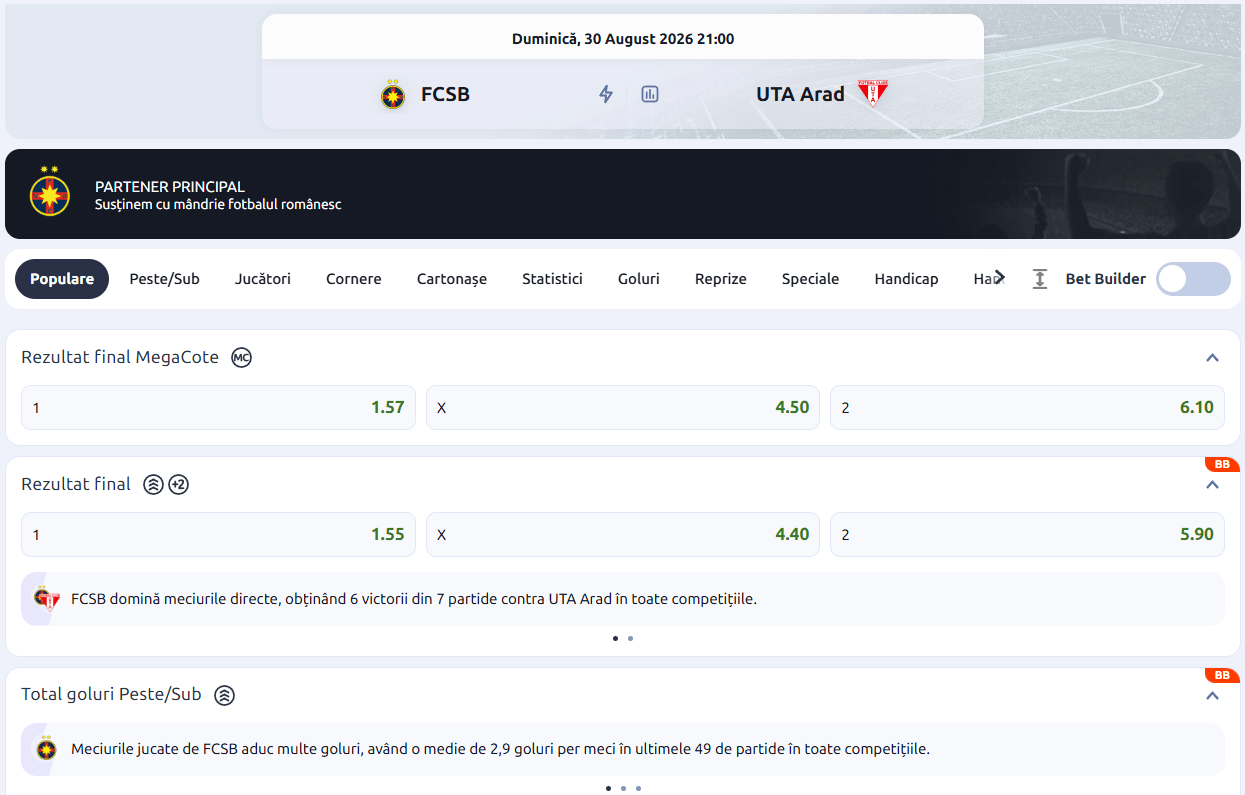The image size is (1245, 795).
Task: Click the Rezultat final MegaCote title
Action: click(x=120, y=357)
